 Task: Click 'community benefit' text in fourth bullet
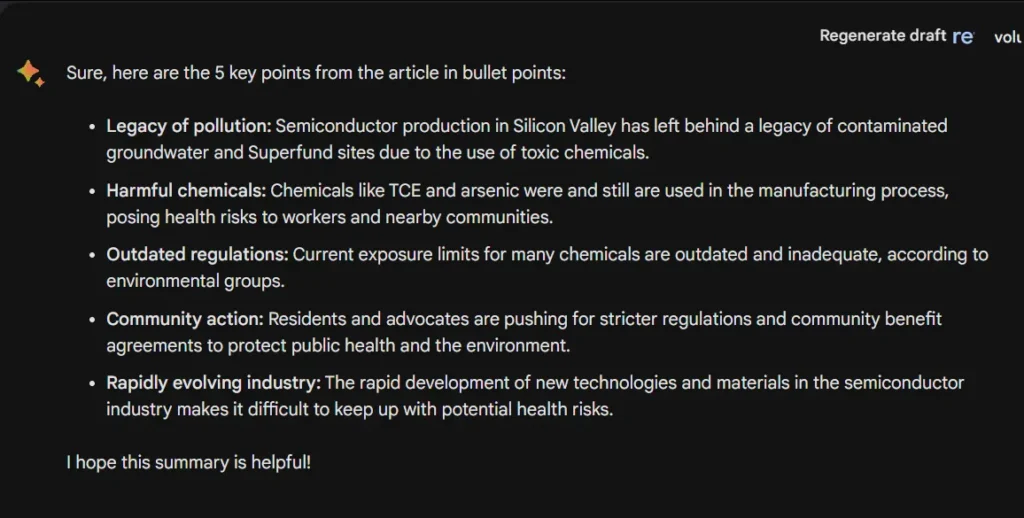866,319
